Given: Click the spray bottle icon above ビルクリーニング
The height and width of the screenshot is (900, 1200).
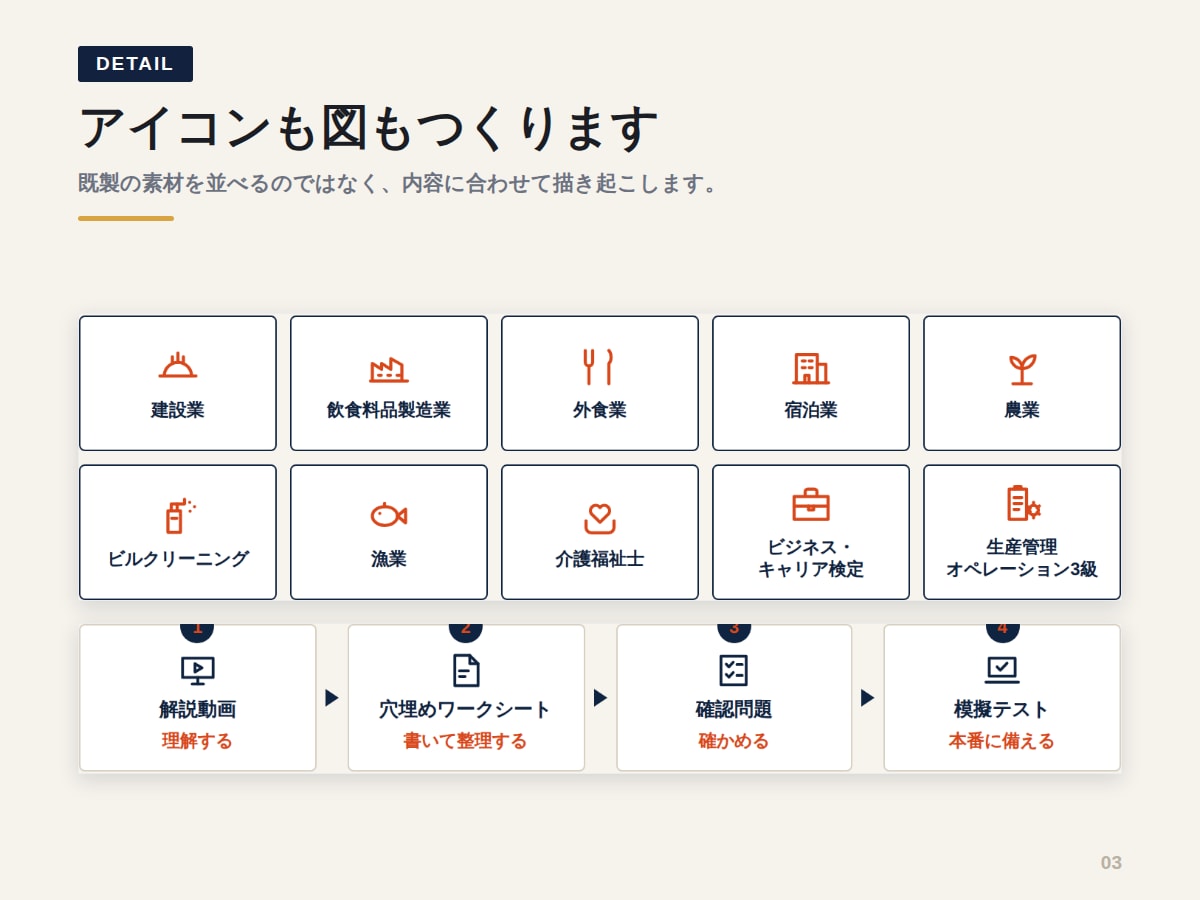Looking at the screenshot, I should (179, 515).
